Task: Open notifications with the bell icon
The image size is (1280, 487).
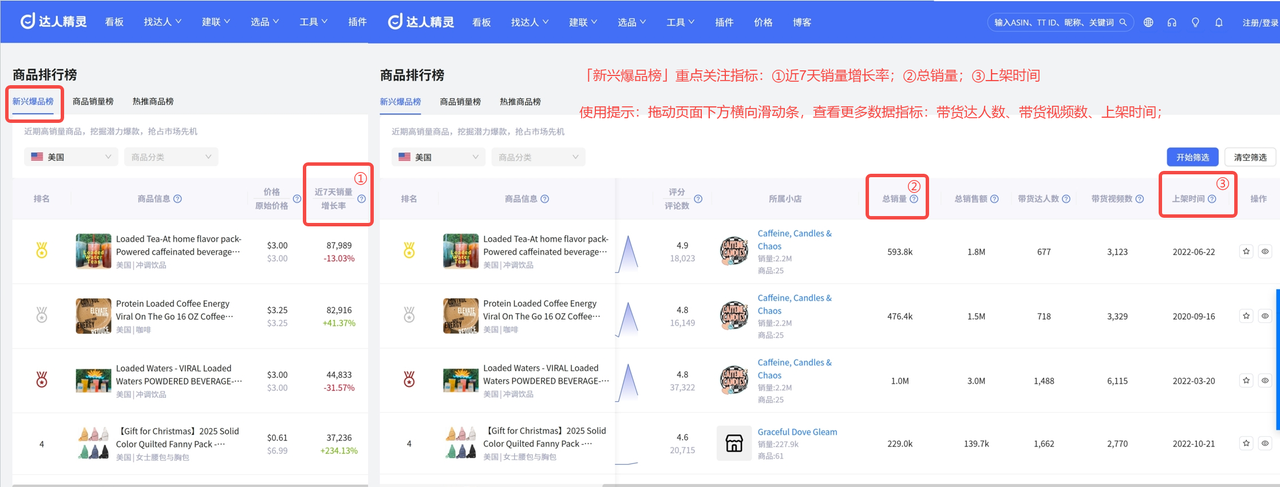Action: pos(1218,22)
